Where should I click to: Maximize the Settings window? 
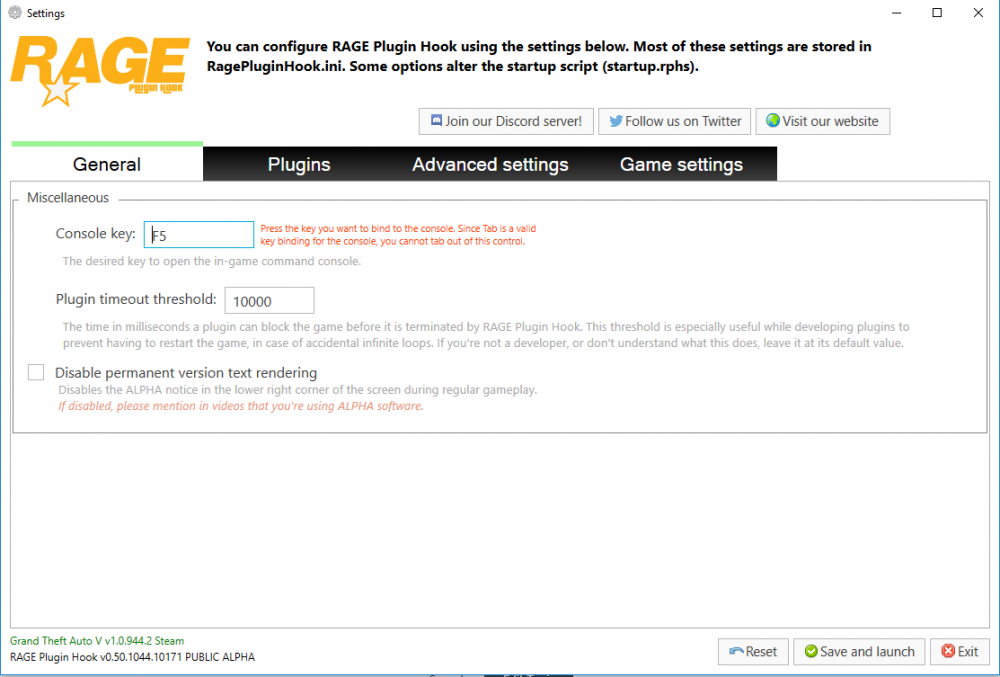pyautogui.click(x=937, y=13)
